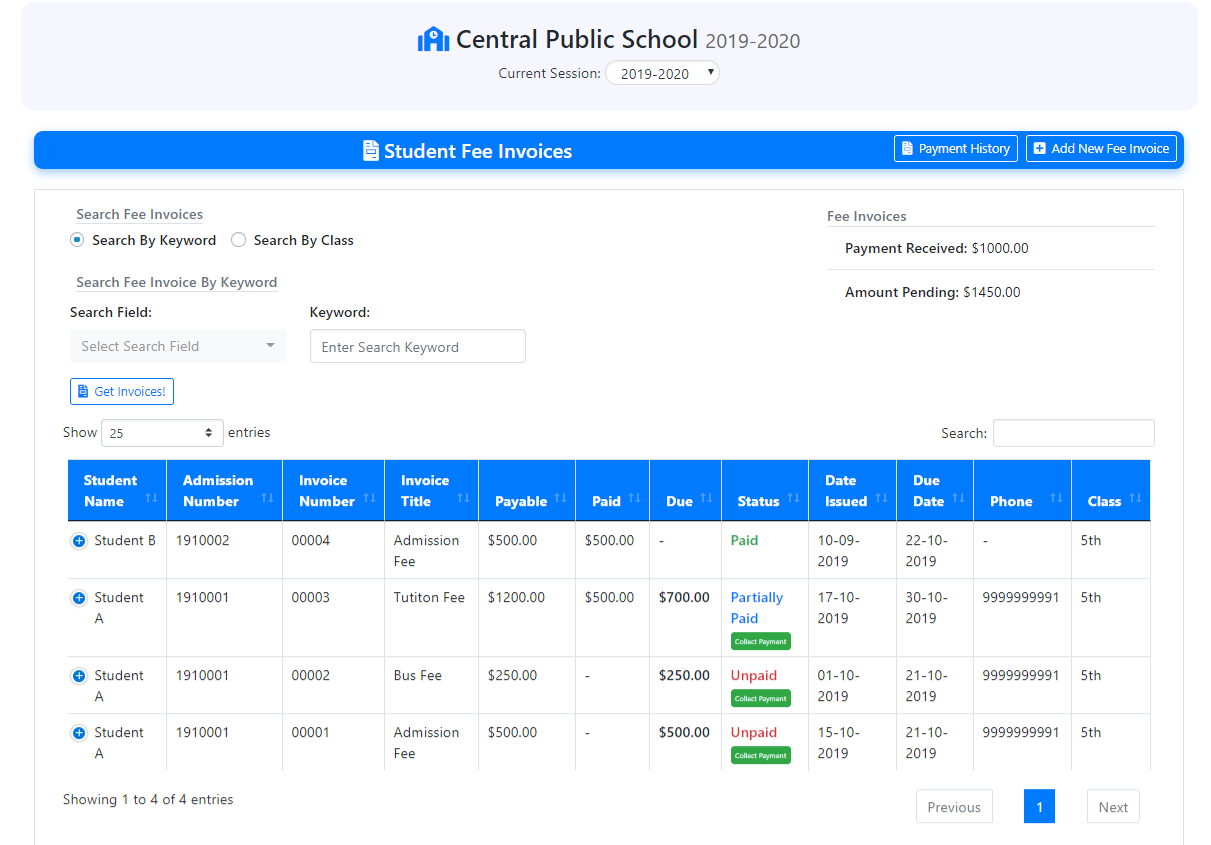The width and height of the screenshot is (1211, 845).
Task: Sort table by Student Name column arrows
Action: [151, 497]
